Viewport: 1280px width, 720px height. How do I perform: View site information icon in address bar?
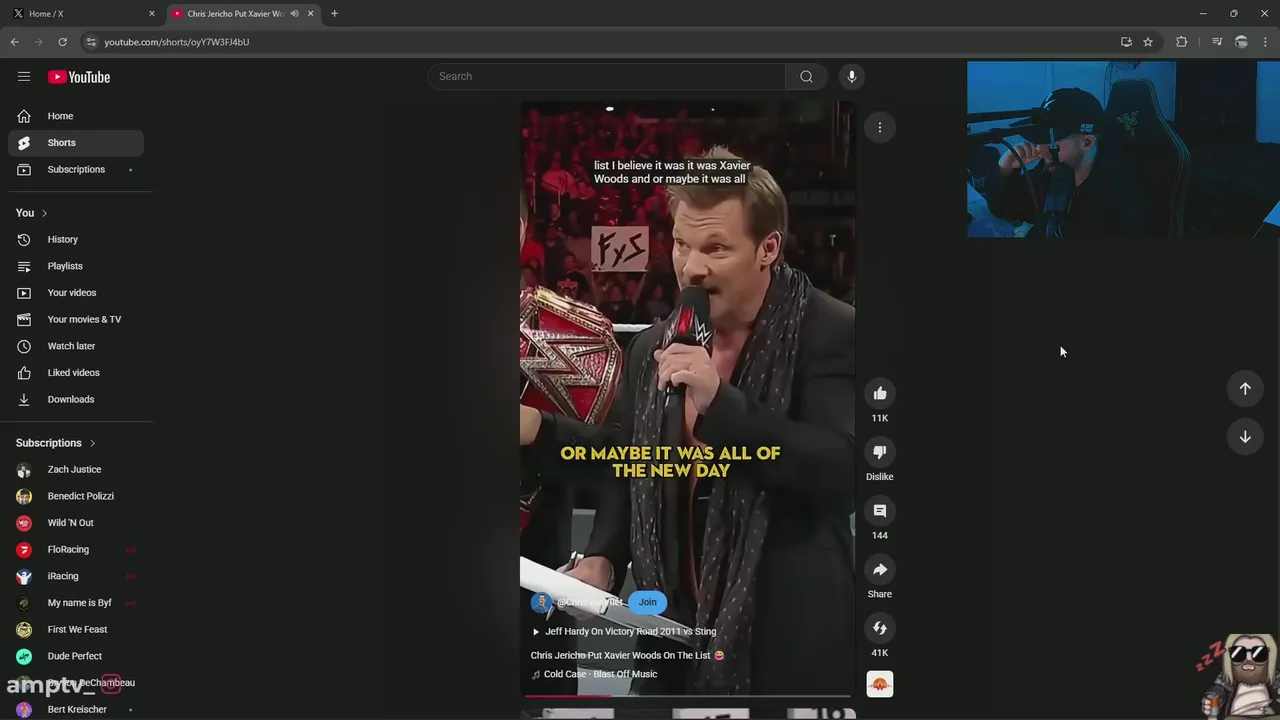(x=91, y=42)
